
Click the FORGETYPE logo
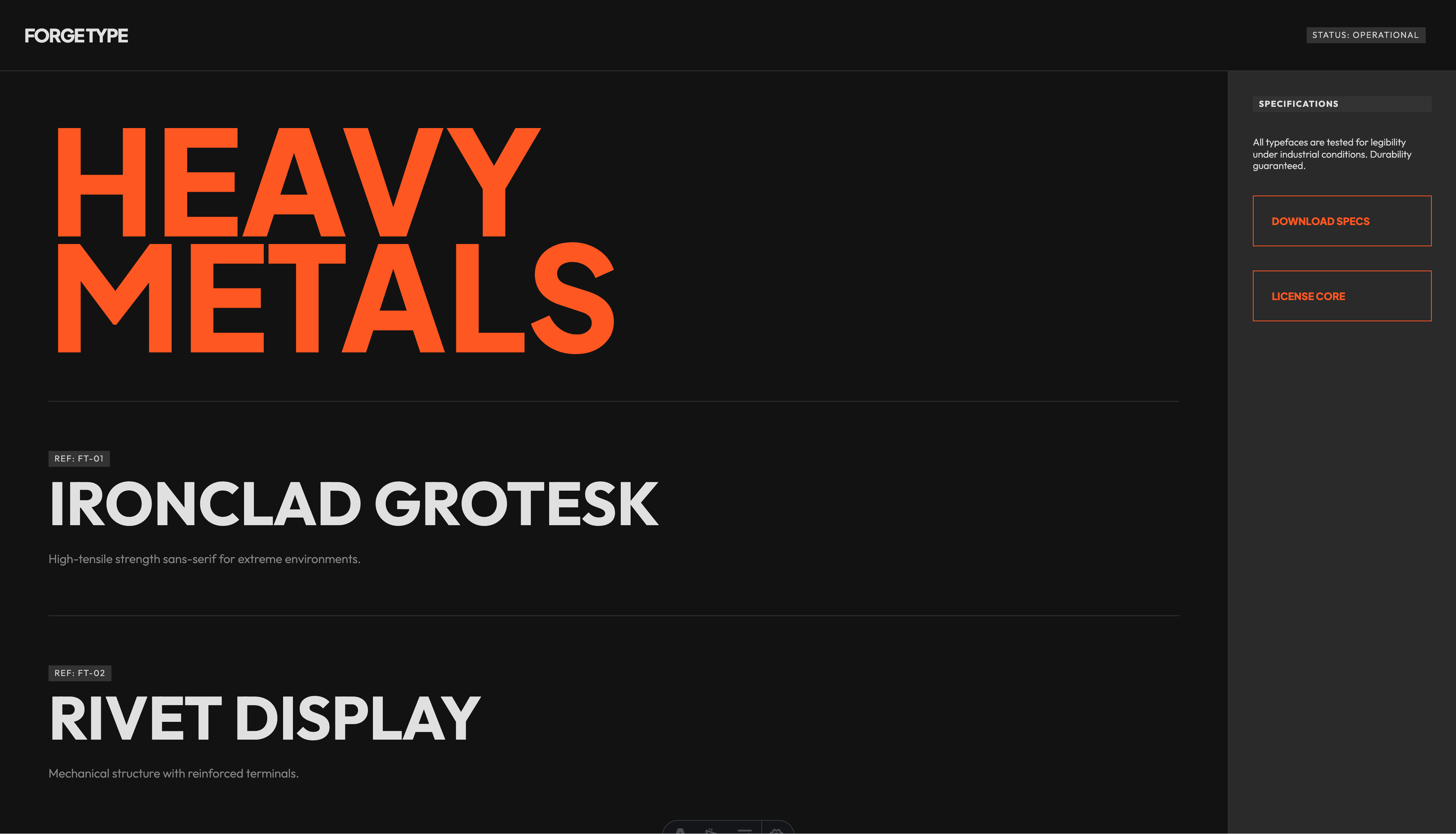[x=76, y=36]
